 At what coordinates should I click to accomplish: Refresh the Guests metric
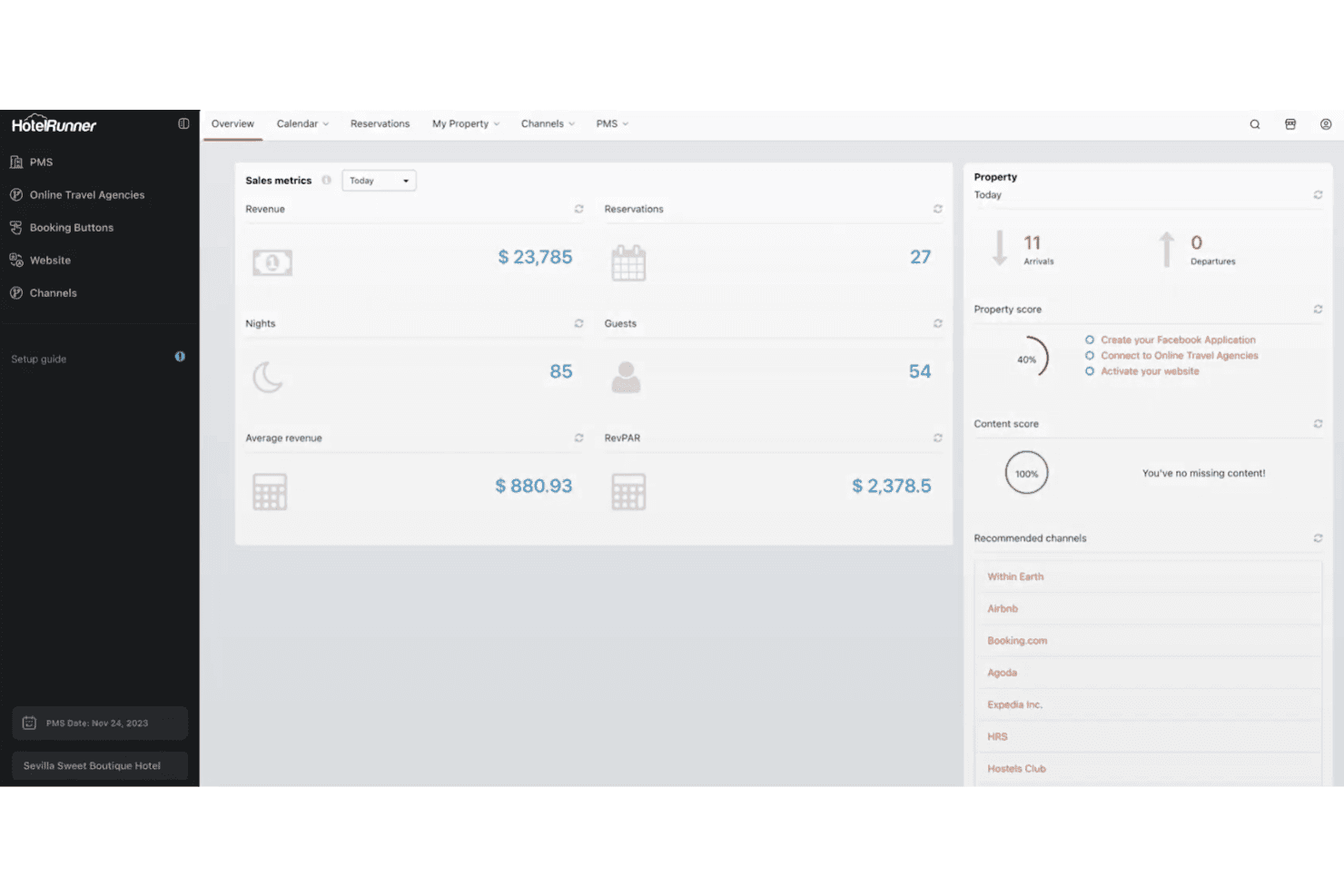[x=937, y=323]
